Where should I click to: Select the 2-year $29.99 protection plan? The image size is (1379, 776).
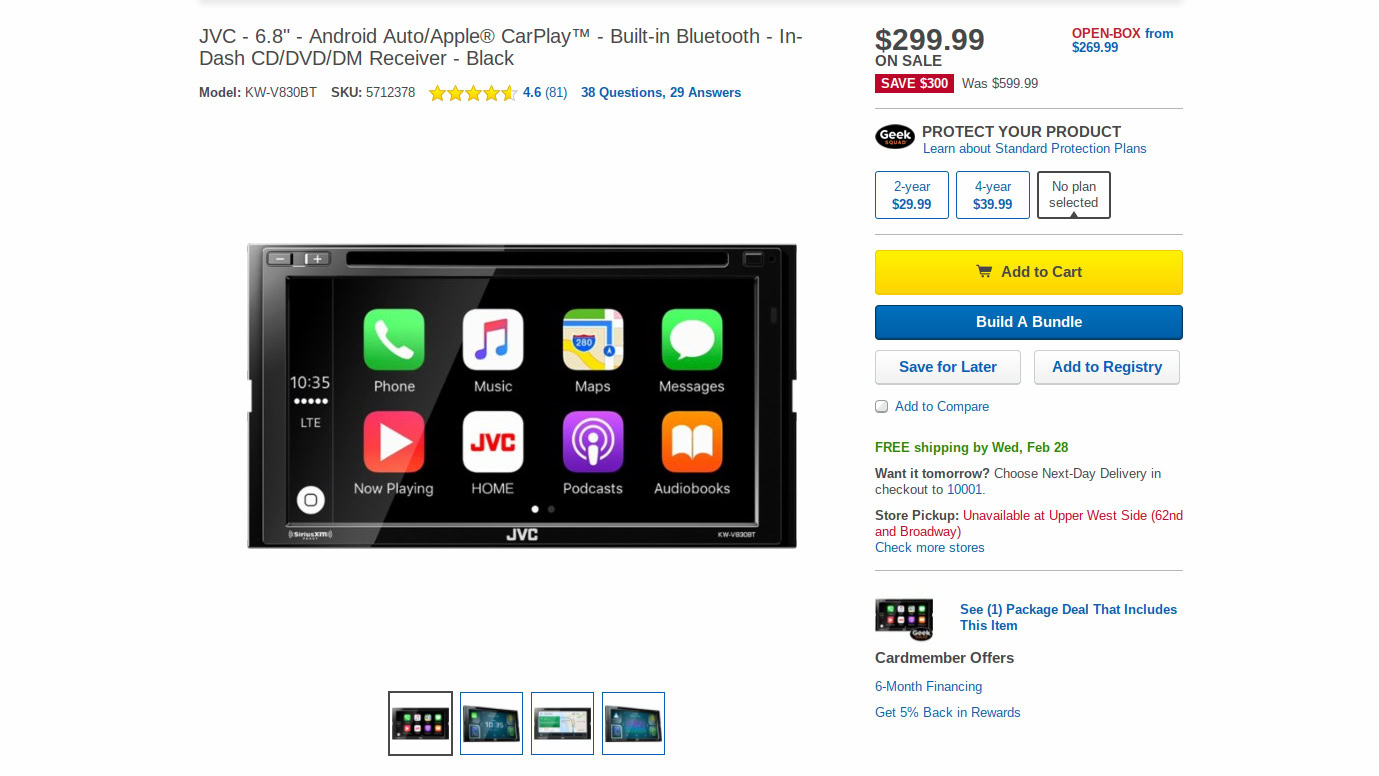coord(912,195)
